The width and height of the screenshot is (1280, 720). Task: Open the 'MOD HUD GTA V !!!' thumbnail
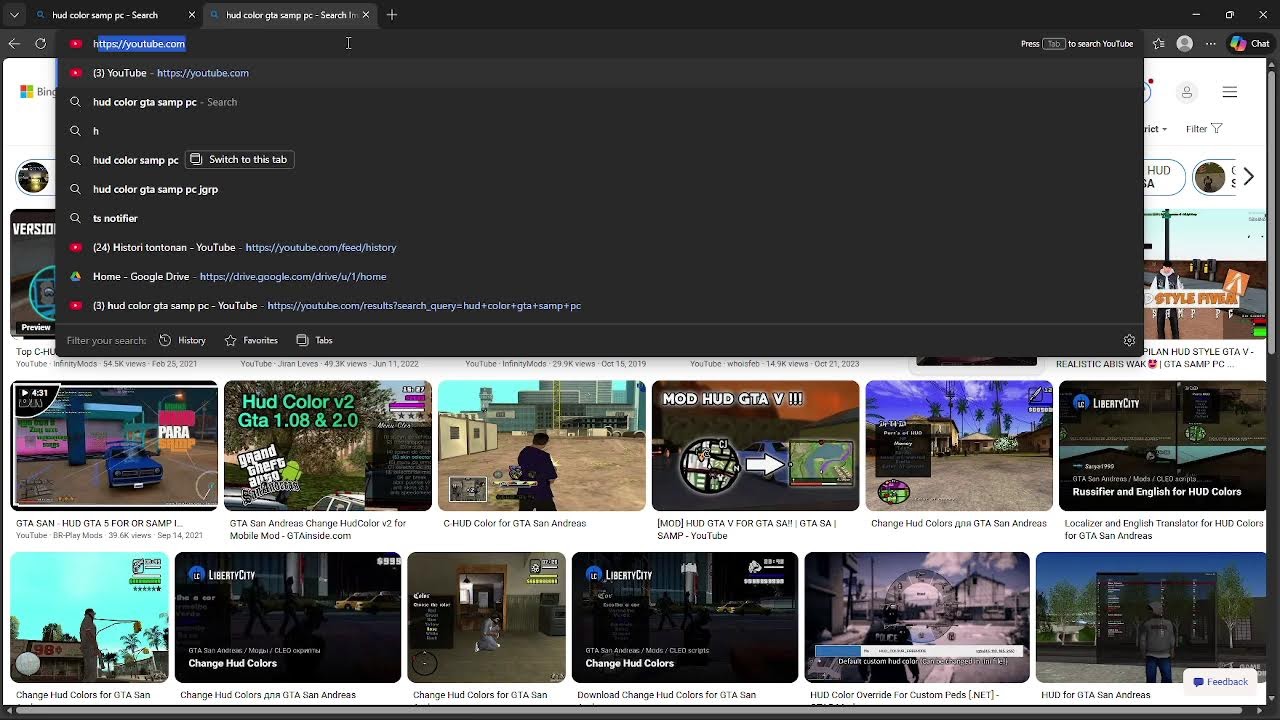(755, 445)
